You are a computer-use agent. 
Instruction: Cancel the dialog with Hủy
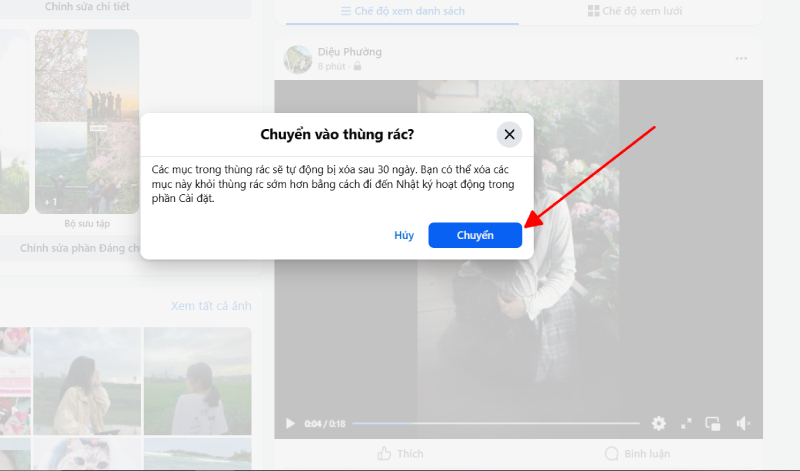tap(404, 235)
